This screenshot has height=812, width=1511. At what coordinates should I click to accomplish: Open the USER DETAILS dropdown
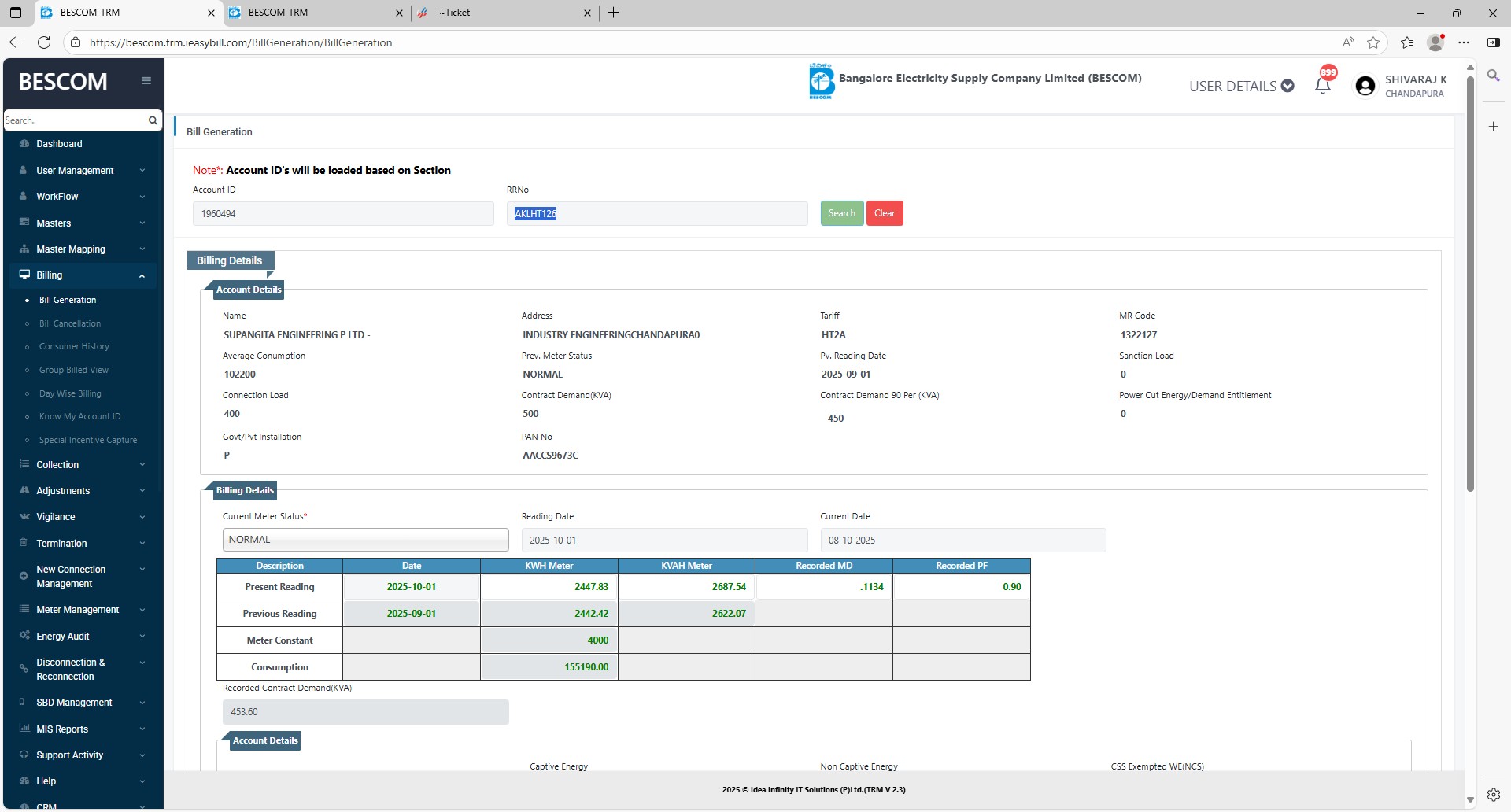tap(1241, 86)
